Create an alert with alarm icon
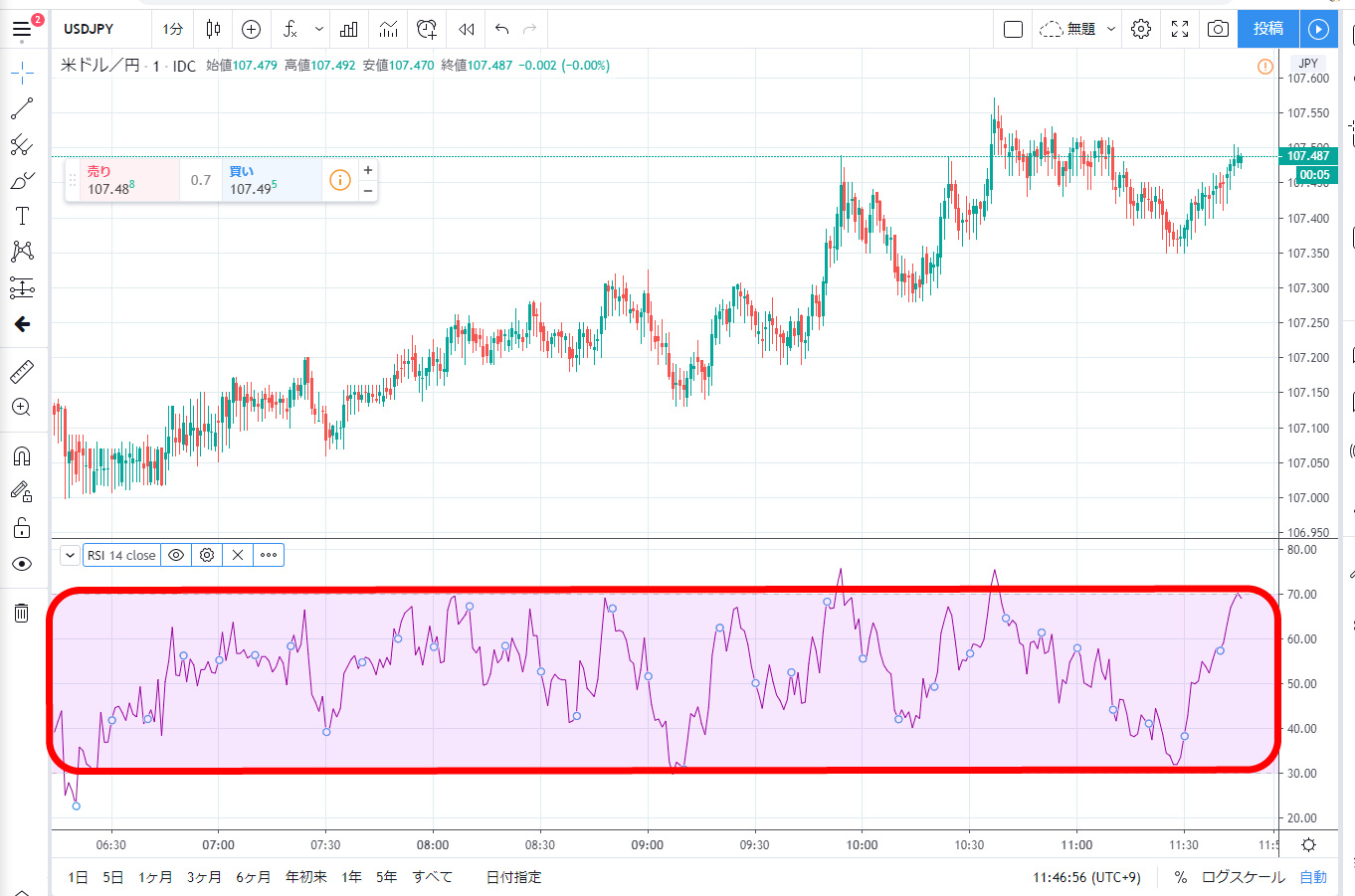The width and height of the screenshot is (1355, 896). (x=427, y=29)
